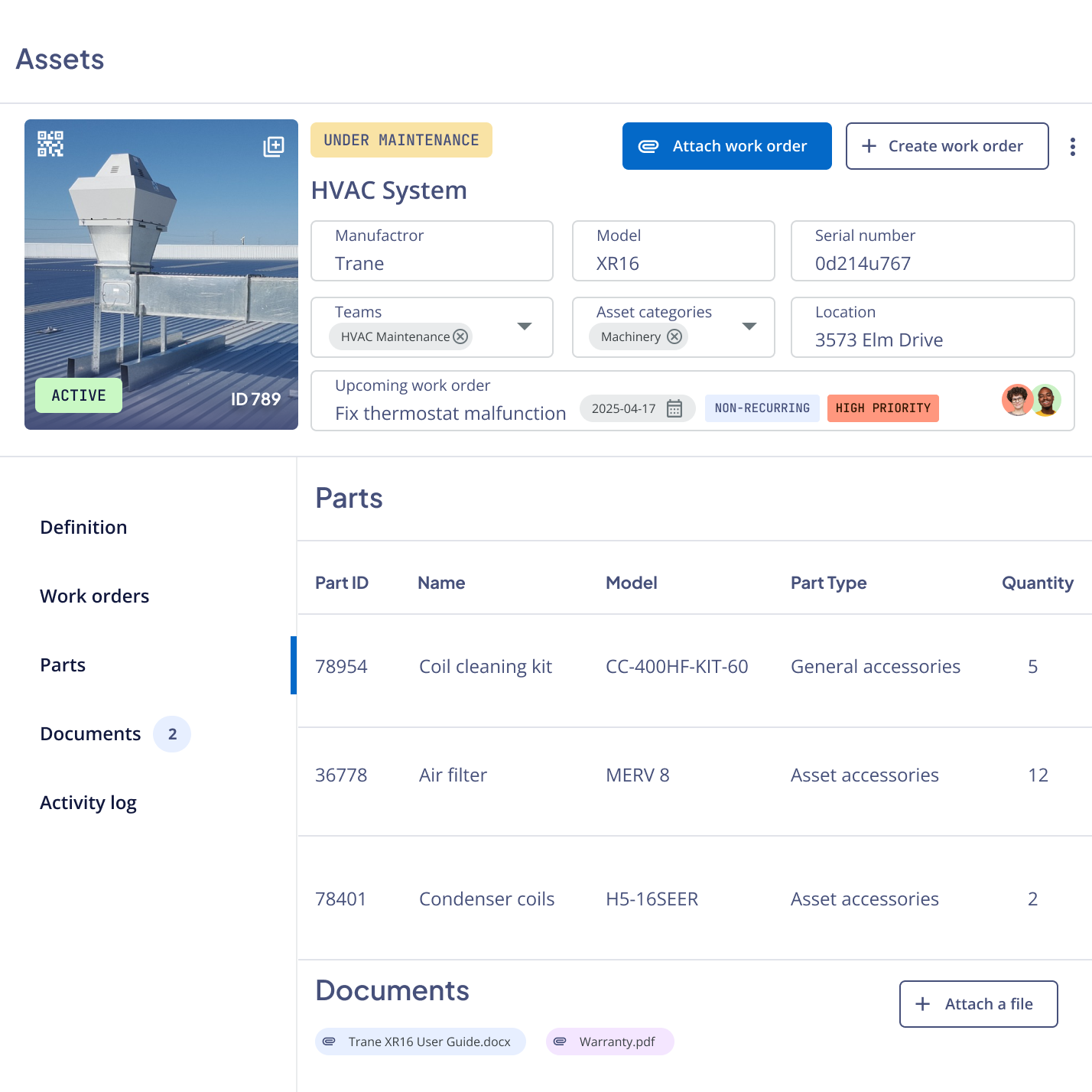Remove the HVAC Maintenance team tag
The width and height of the screenshot is (1092, 1092).
460,336
